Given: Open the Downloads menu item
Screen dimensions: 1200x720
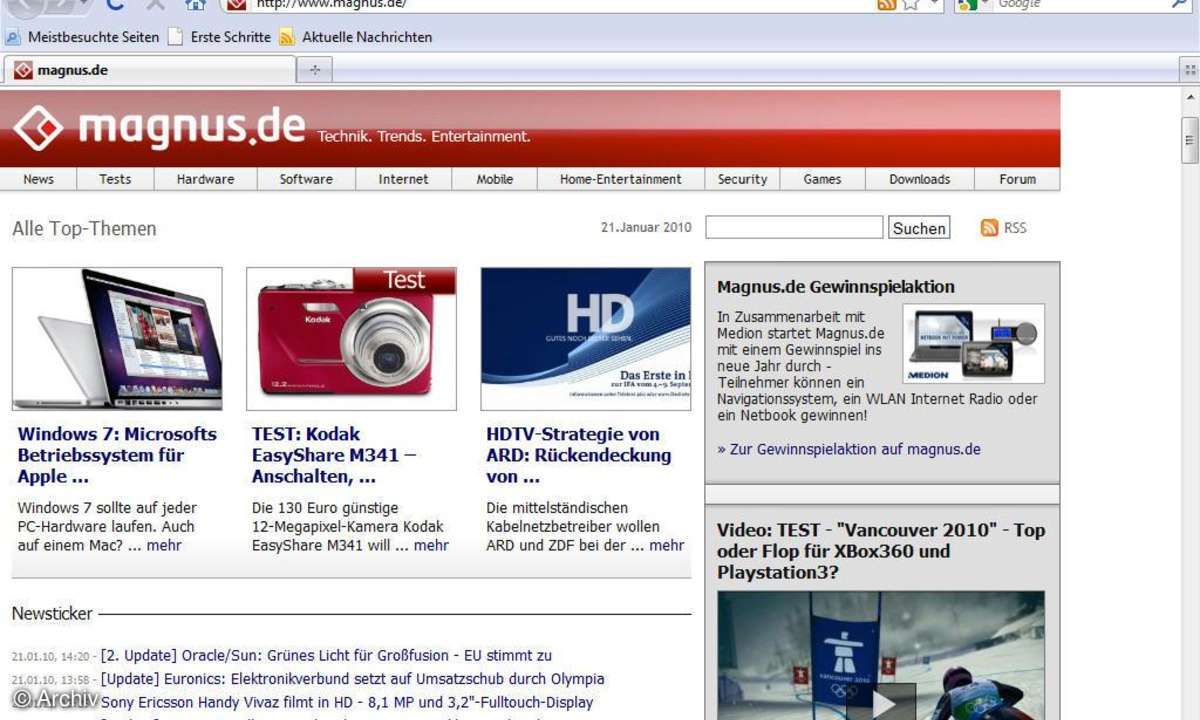Looking at the screenshot, I should coord(920,179).
